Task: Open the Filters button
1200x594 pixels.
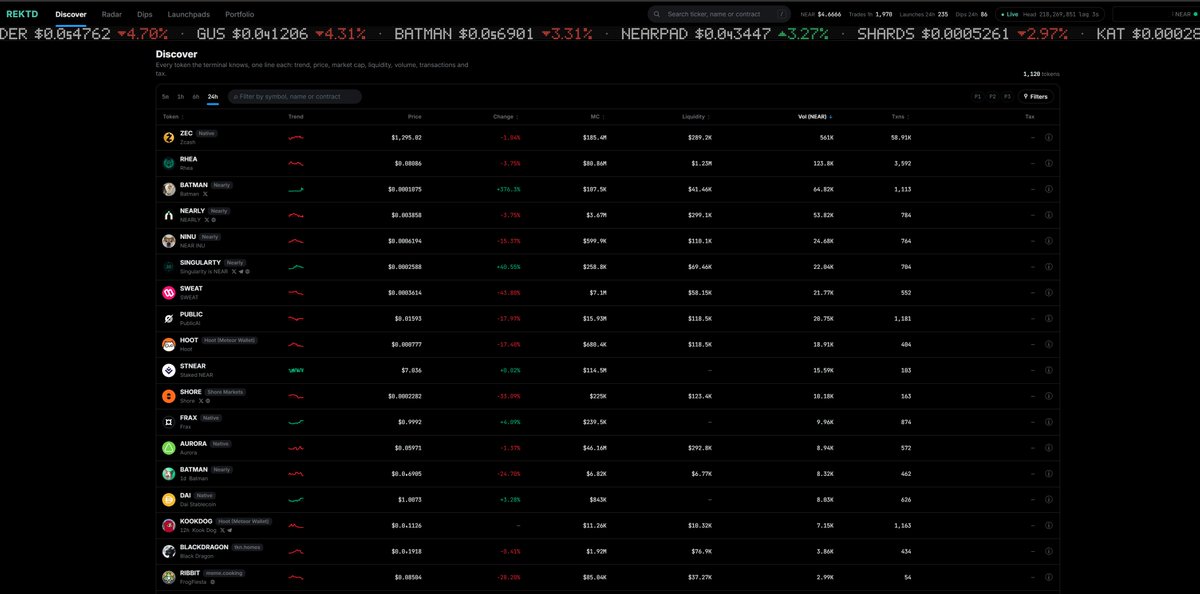Action: coord(1035,97)
